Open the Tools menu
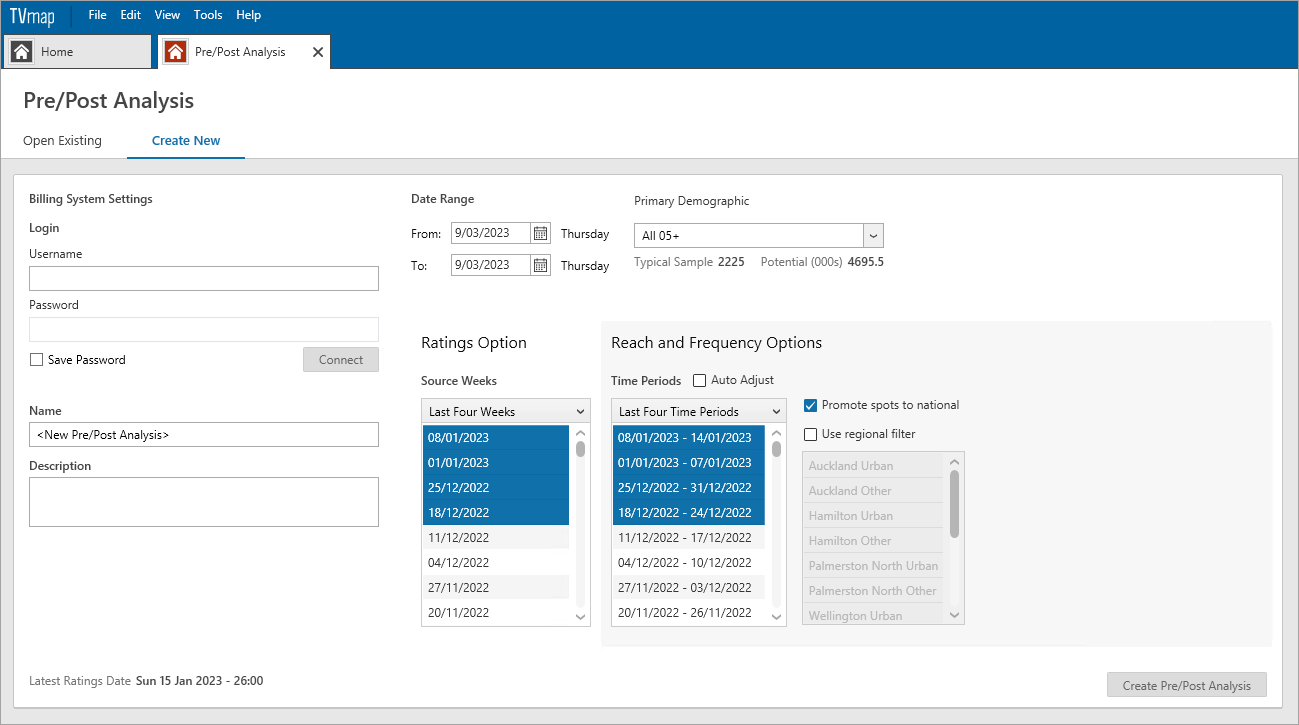This screenshot has height=725, width=1299. click(x=208, y=15)
